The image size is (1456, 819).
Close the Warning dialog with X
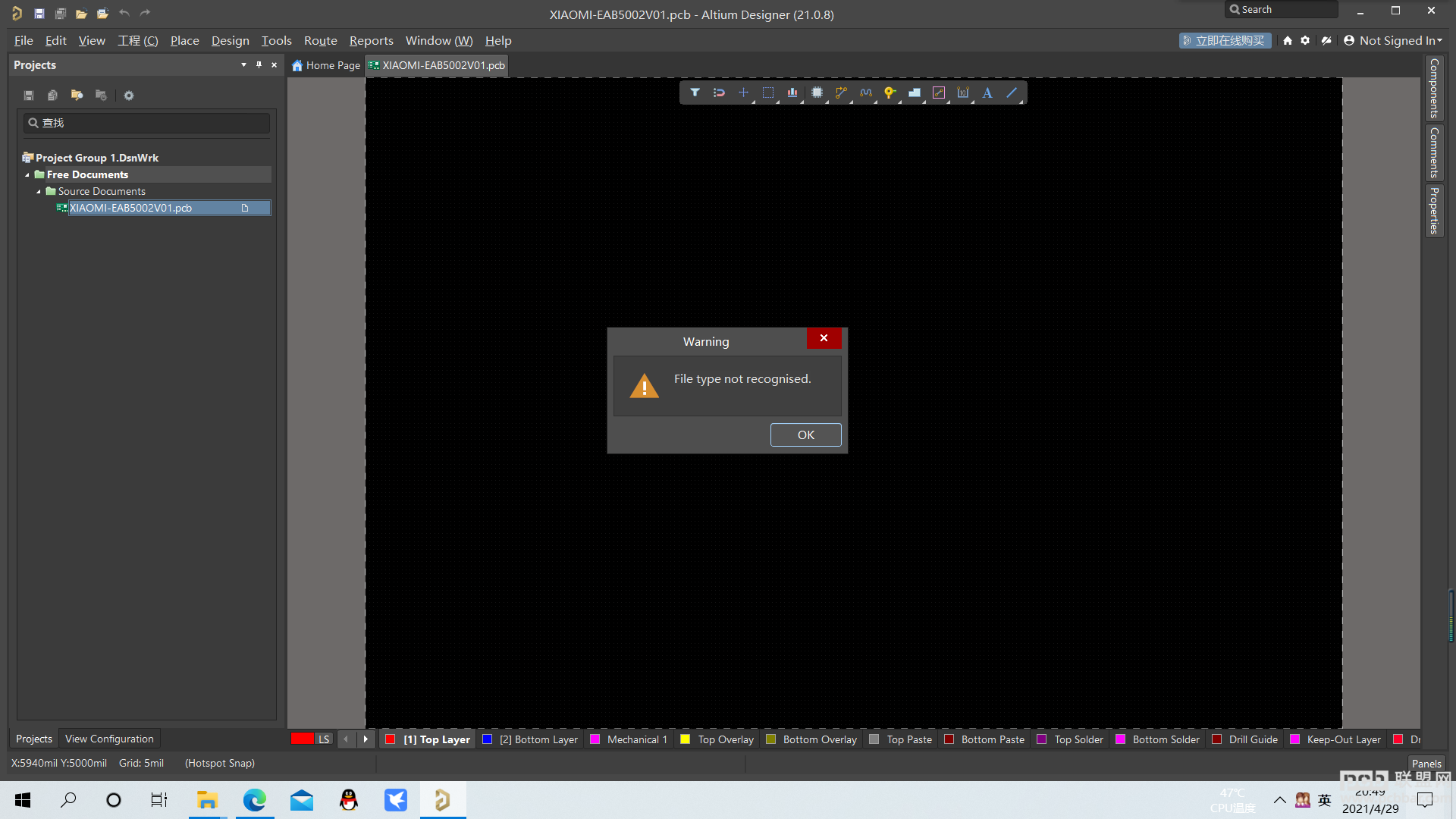(x=824, y=338)
